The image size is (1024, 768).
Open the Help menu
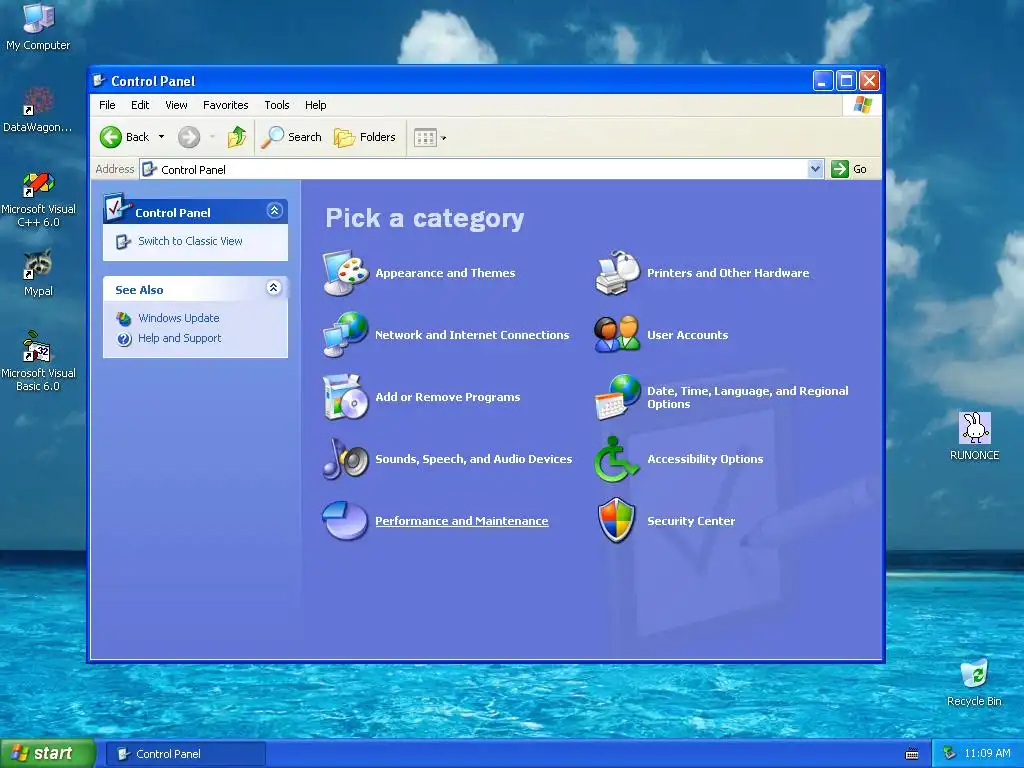315,105
